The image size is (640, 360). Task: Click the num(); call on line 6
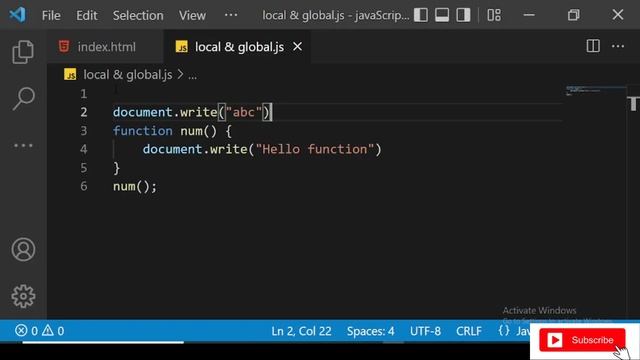[x=135, y=187]
